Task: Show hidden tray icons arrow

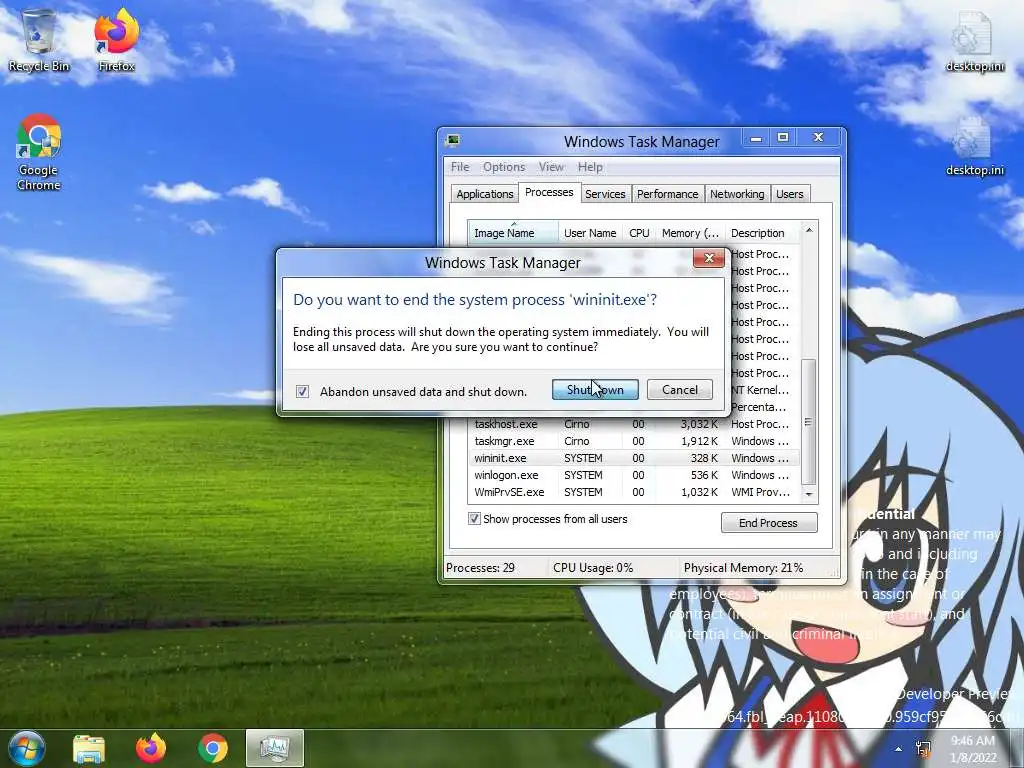Action: pyautogui.click(x=899, y=749)
